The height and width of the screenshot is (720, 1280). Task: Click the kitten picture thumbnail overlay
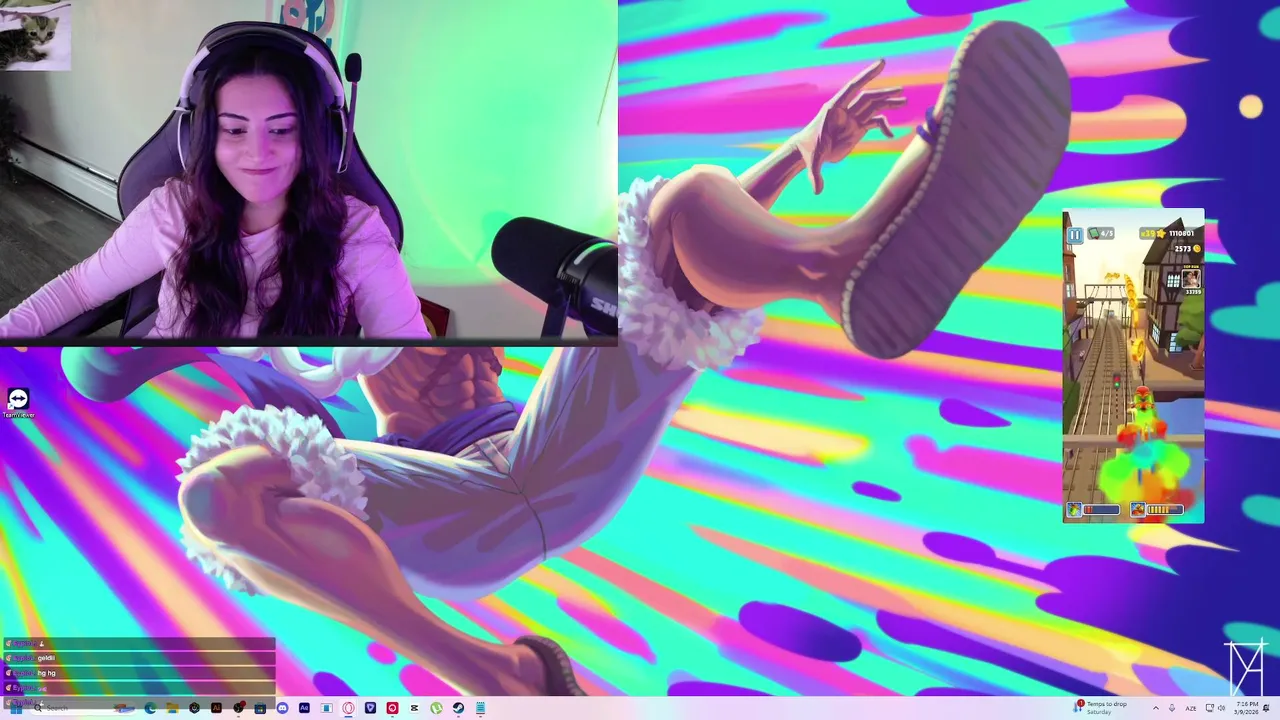(35, 36)
